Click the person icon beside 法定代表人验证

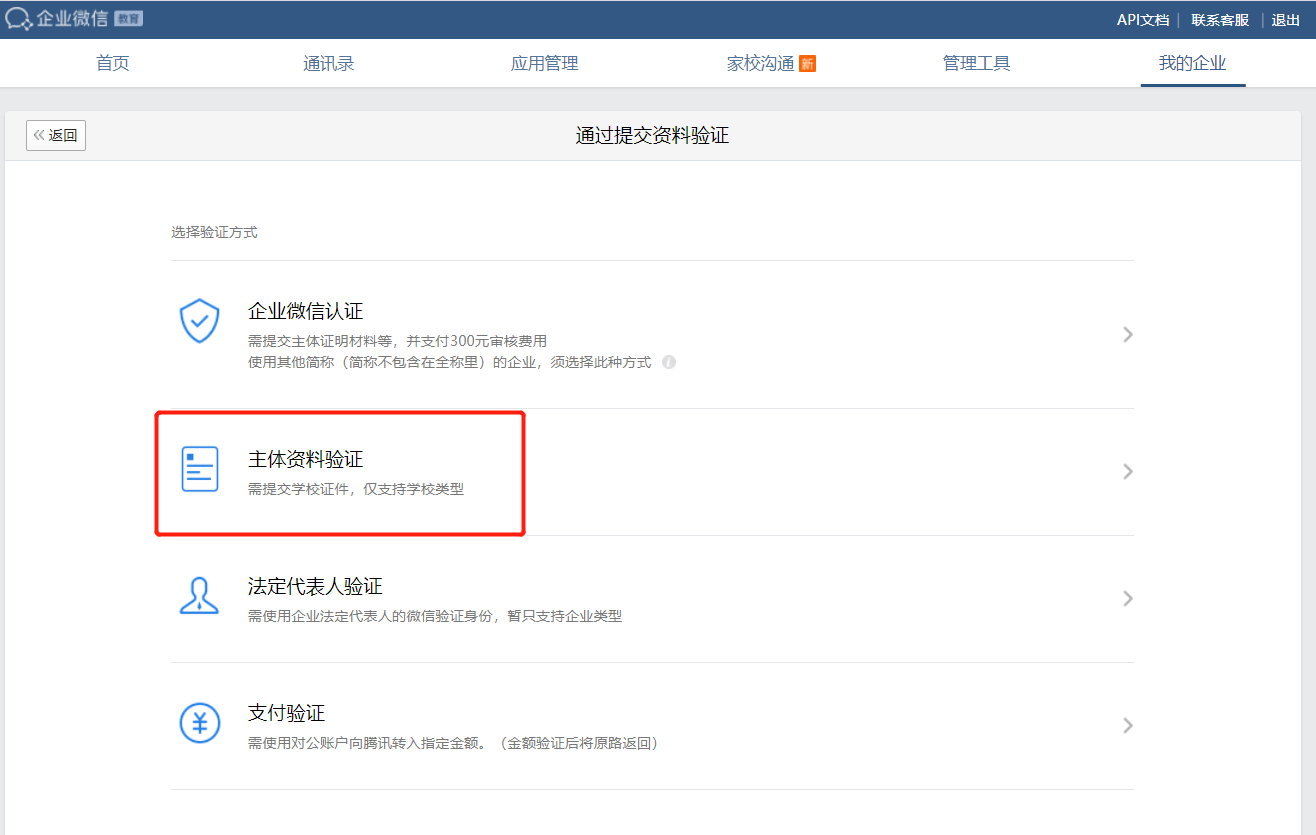pyautogui.click(x=199, y=594)
